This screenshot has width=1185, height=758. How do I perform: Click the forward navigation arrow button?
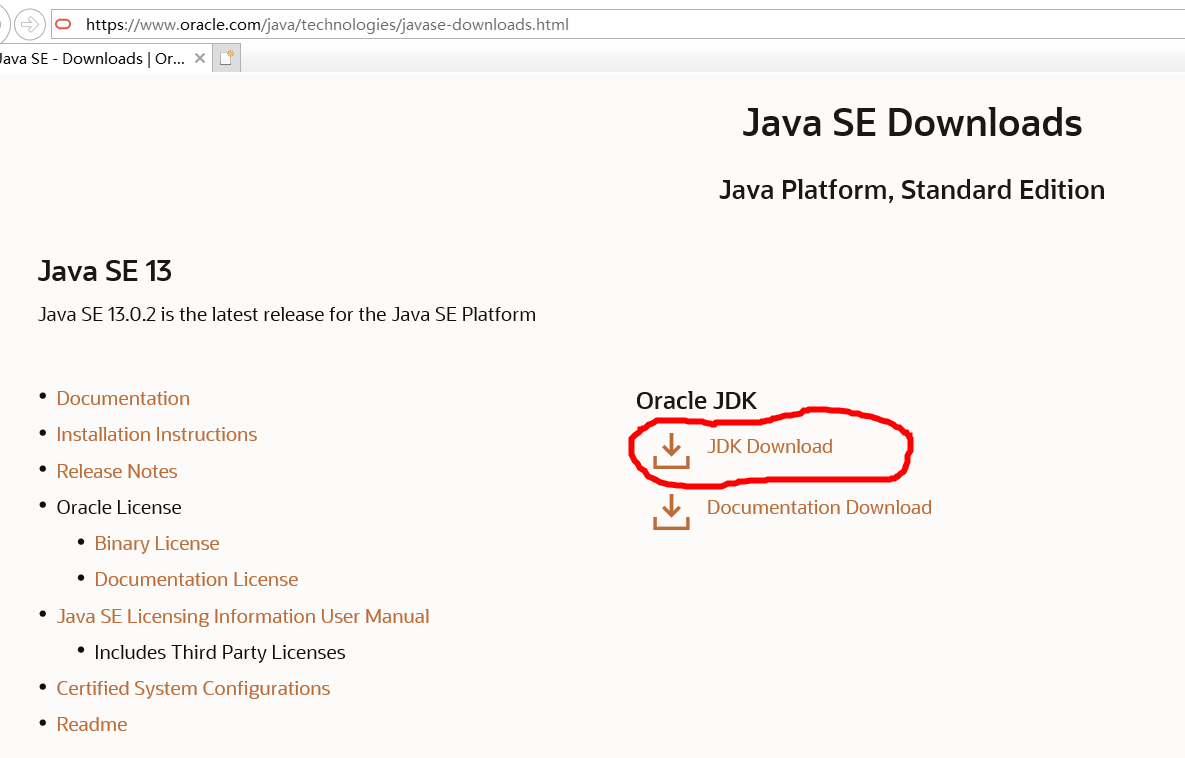coord(29,25)
